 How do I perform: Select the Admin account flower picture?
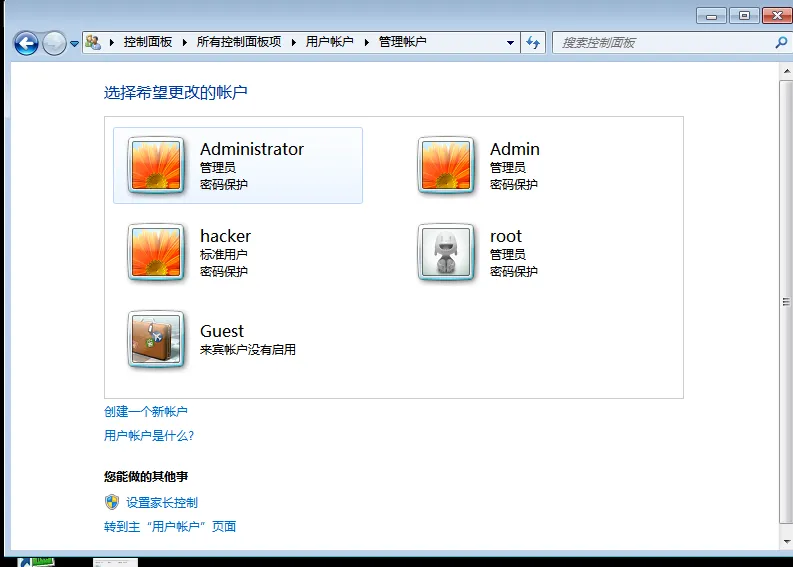(x=446, y=165)
